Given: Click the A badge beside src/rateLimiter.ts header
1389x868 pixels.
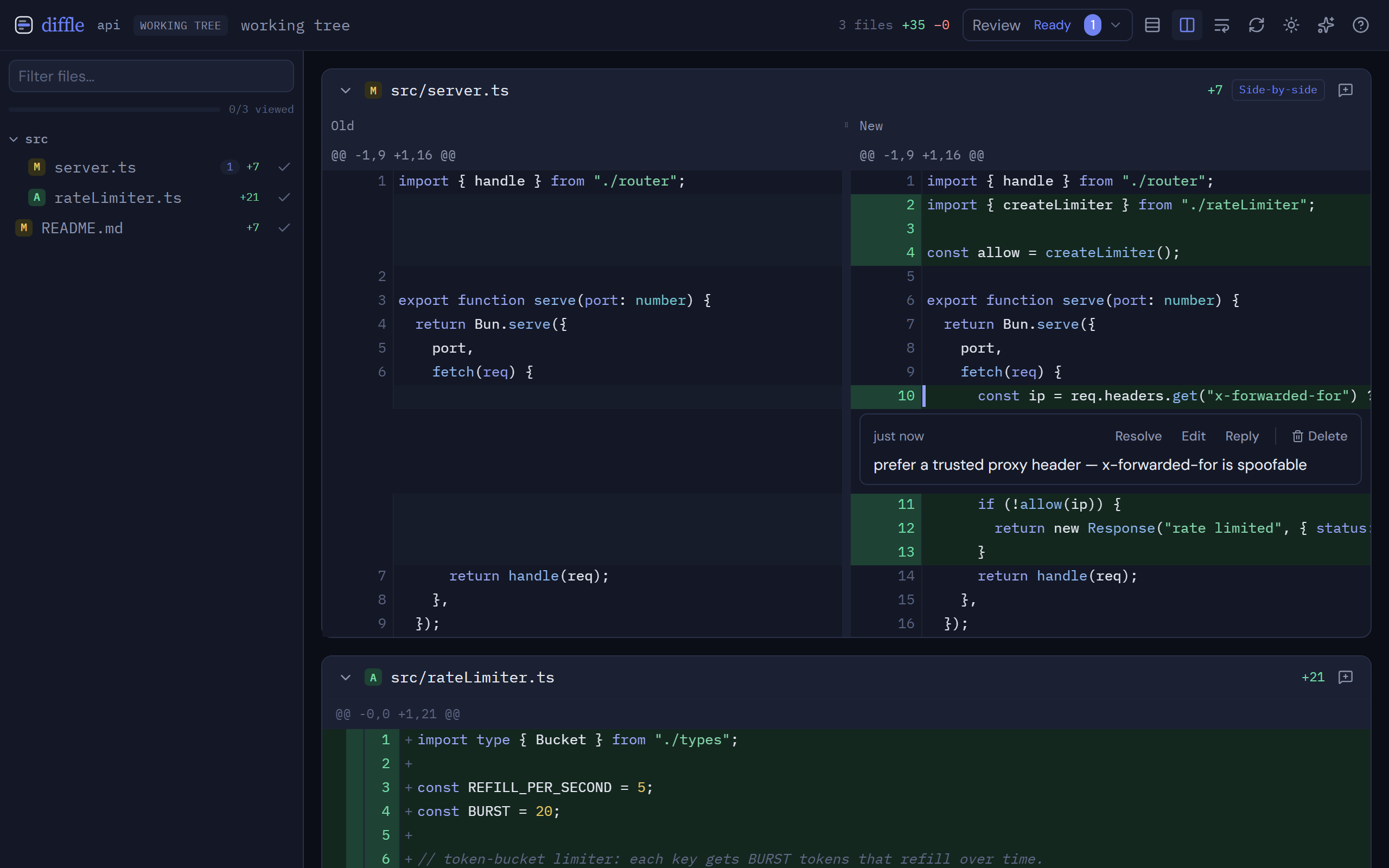Looking at the screenshot, I should click(373, 678).
